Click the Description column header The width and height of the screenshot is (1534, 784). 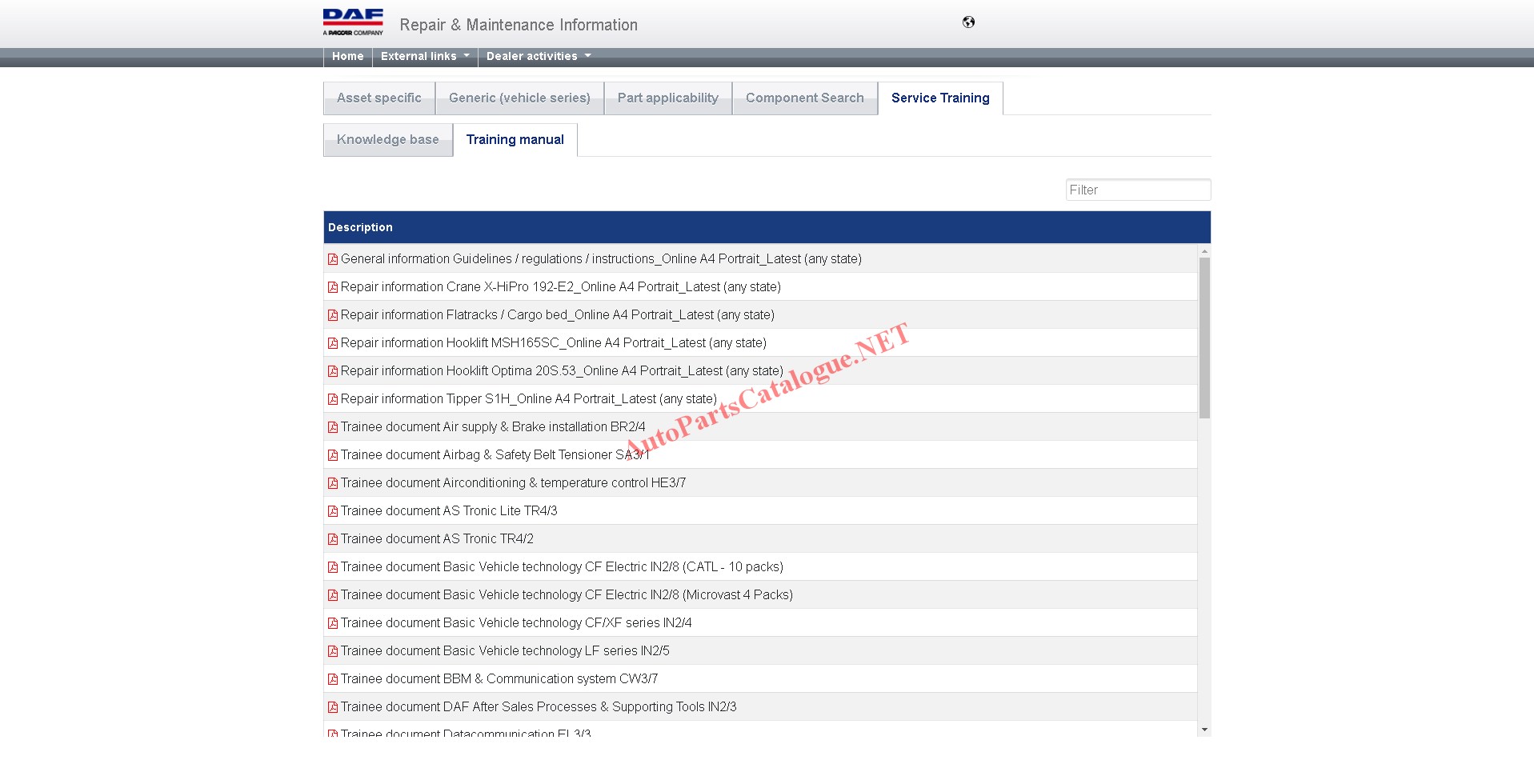pos(360,227)
